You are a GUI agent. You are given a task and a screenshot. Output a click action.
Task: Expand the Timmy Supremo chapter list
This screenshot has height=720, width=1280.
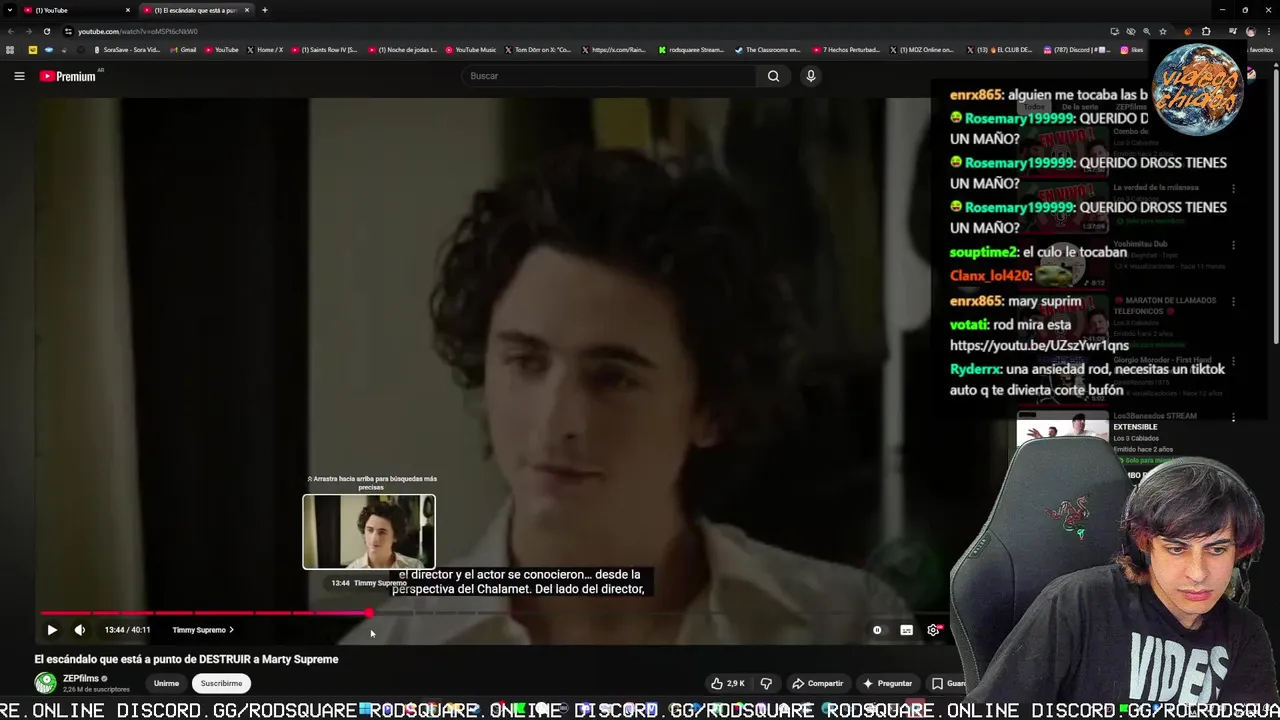coord(203,630)
